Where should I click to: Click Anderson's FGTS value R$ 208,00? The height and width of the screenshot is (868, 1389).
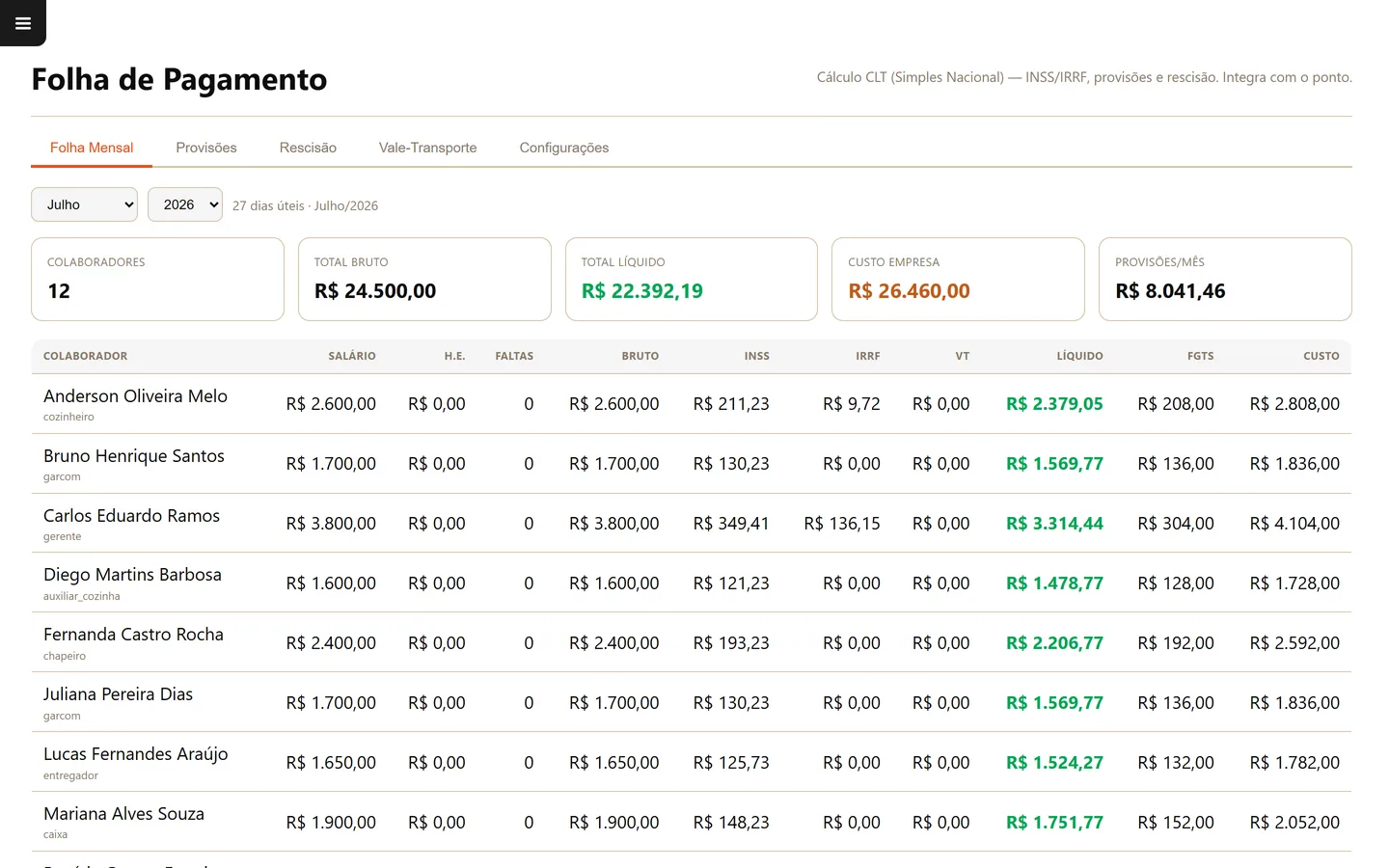point(1176,404)
